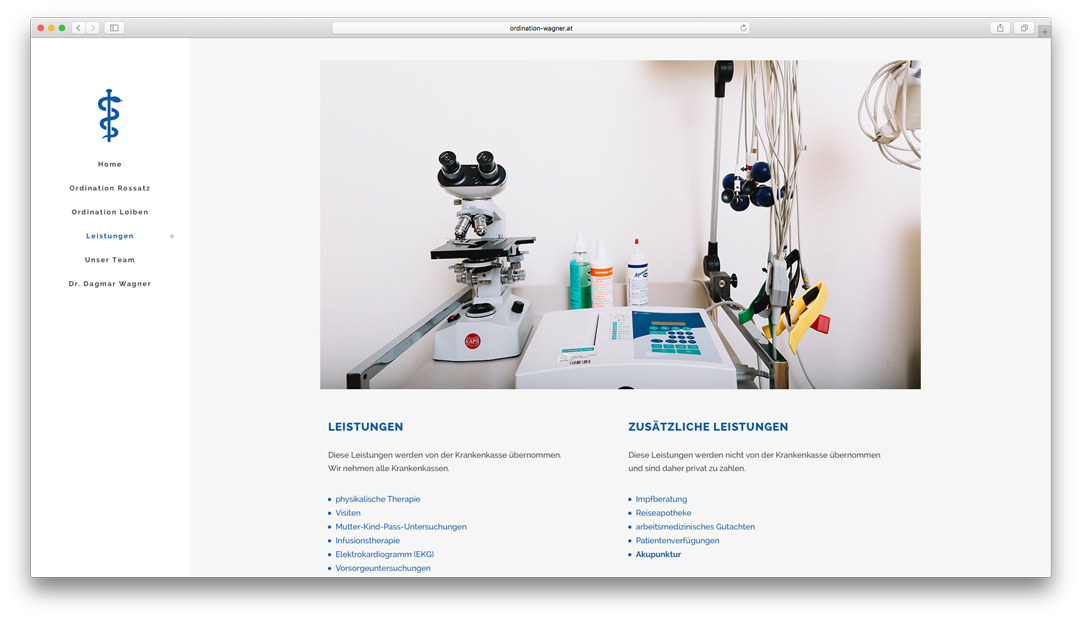
Task: Open Ordination Rossatz menu item
Action: (110, 188)
